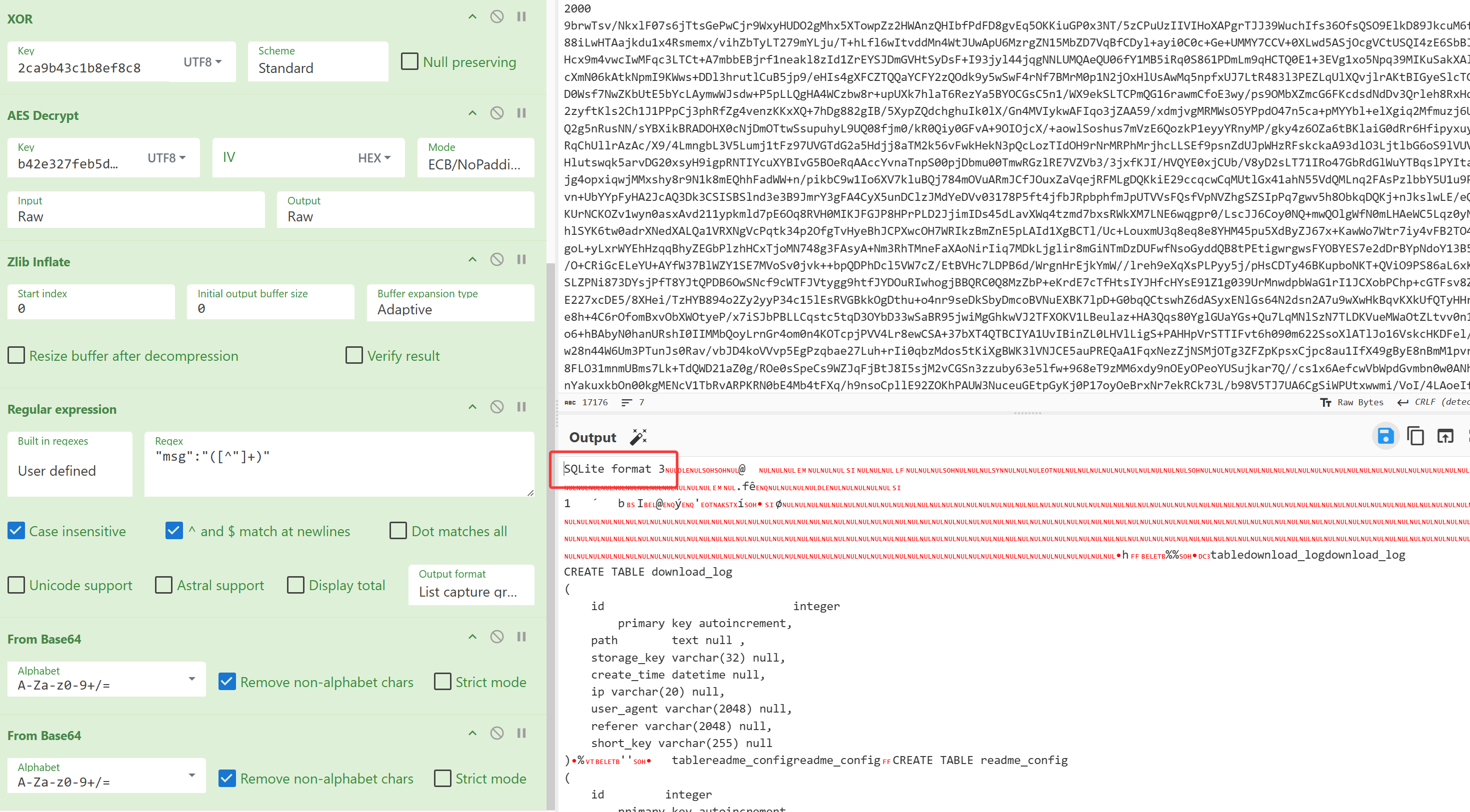
Task: Open AES IV HEX format dropdown
Action: point(374,158)
